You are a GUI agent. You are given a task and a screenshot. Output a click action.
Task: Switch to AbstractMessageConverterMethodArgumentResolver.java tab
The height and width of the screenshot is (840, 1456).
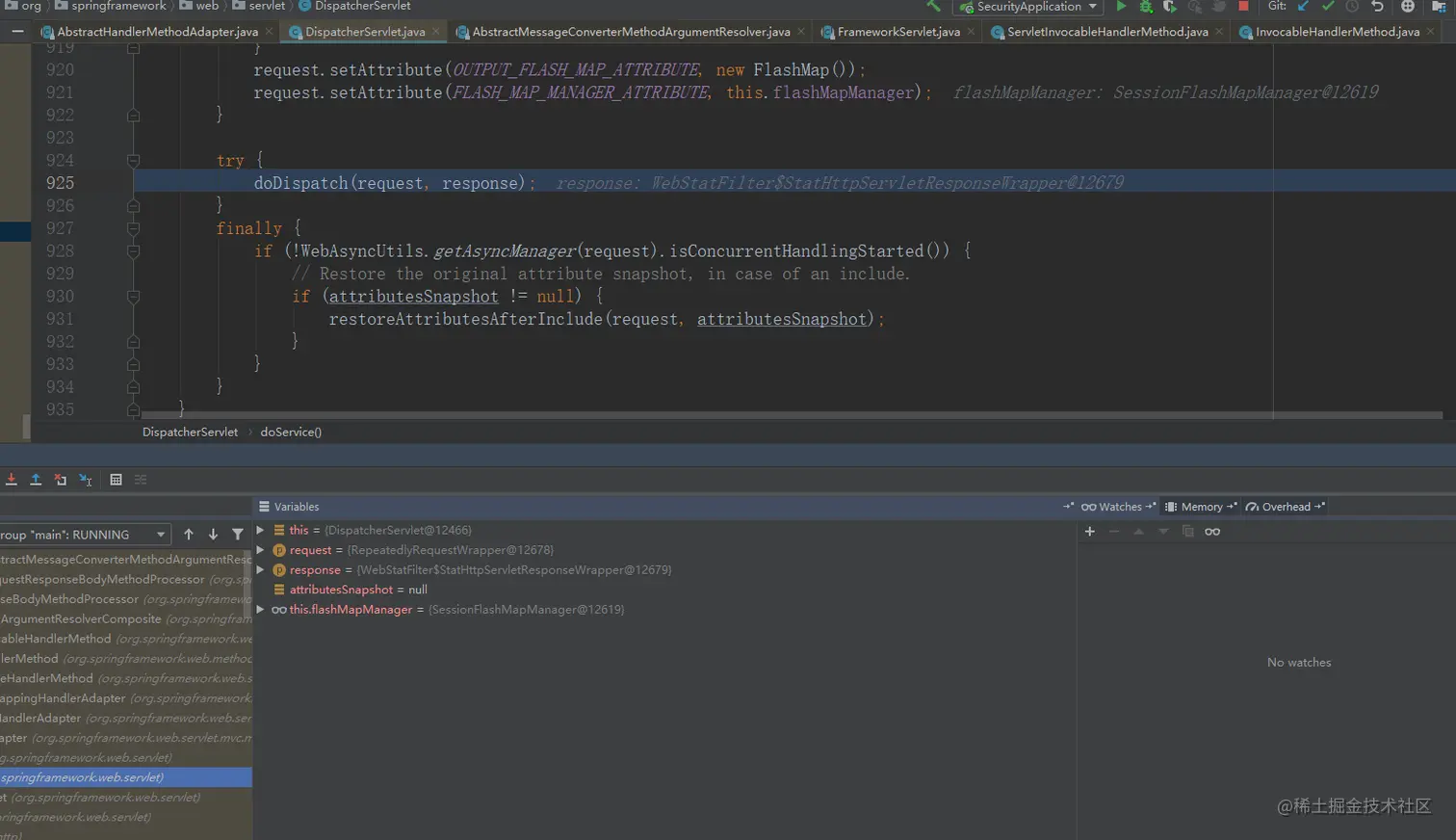click(x=631, y=32)
